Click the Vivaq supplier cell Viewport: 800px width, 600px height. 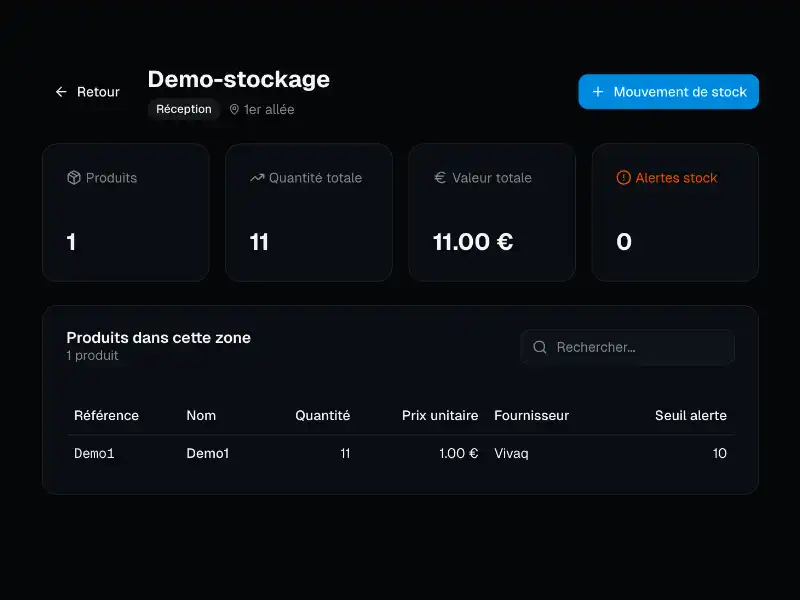point(511,453)
